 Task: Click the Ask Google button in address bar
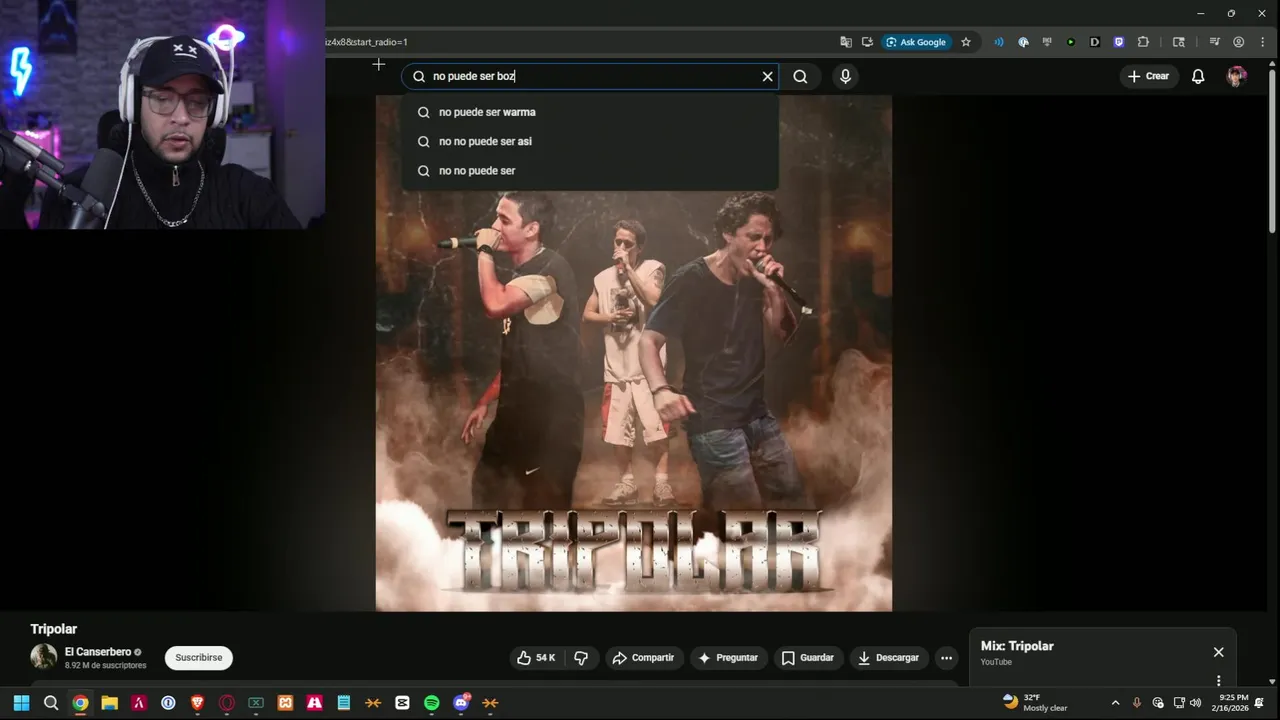(x=916, y=42)
